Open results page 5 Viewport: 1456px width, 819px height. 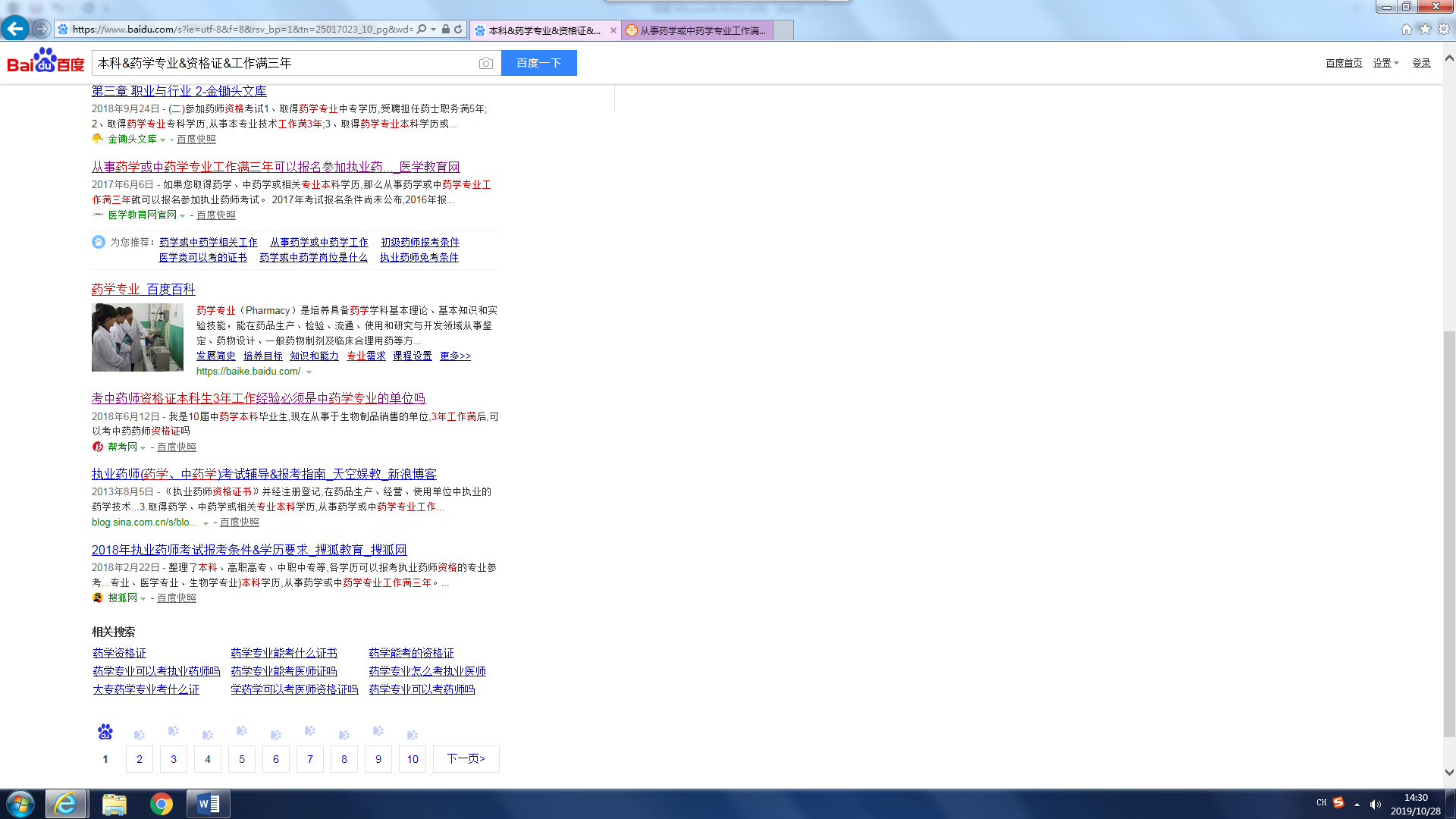(x=242, y=758)
